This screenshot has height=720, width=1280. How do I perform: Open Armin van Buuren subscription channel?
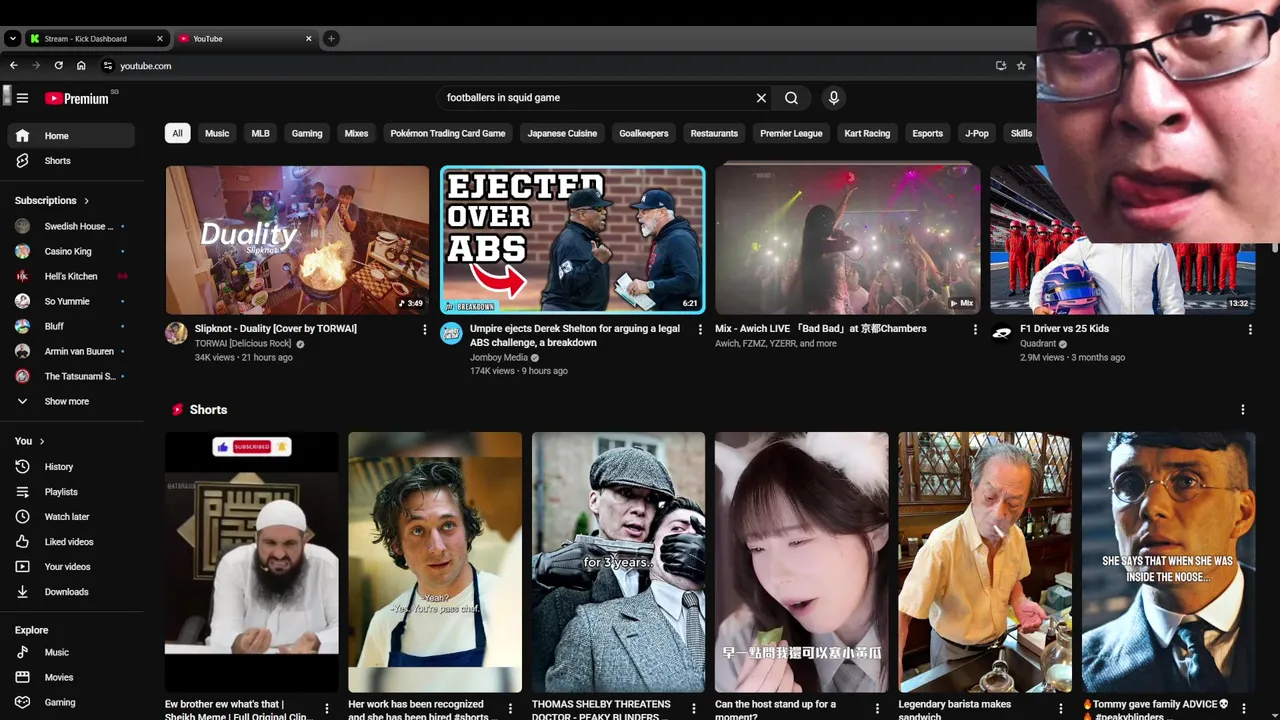pos(70,352)
